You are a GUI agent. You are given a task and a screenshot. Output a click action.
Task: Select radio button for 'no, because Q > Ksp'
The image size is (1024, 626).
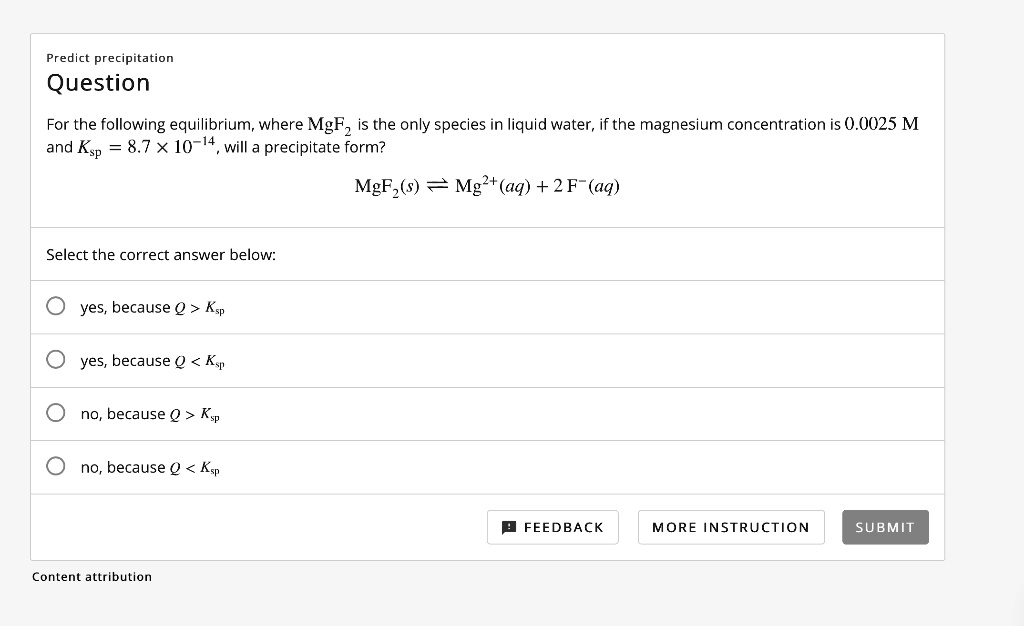pos(56,413)
